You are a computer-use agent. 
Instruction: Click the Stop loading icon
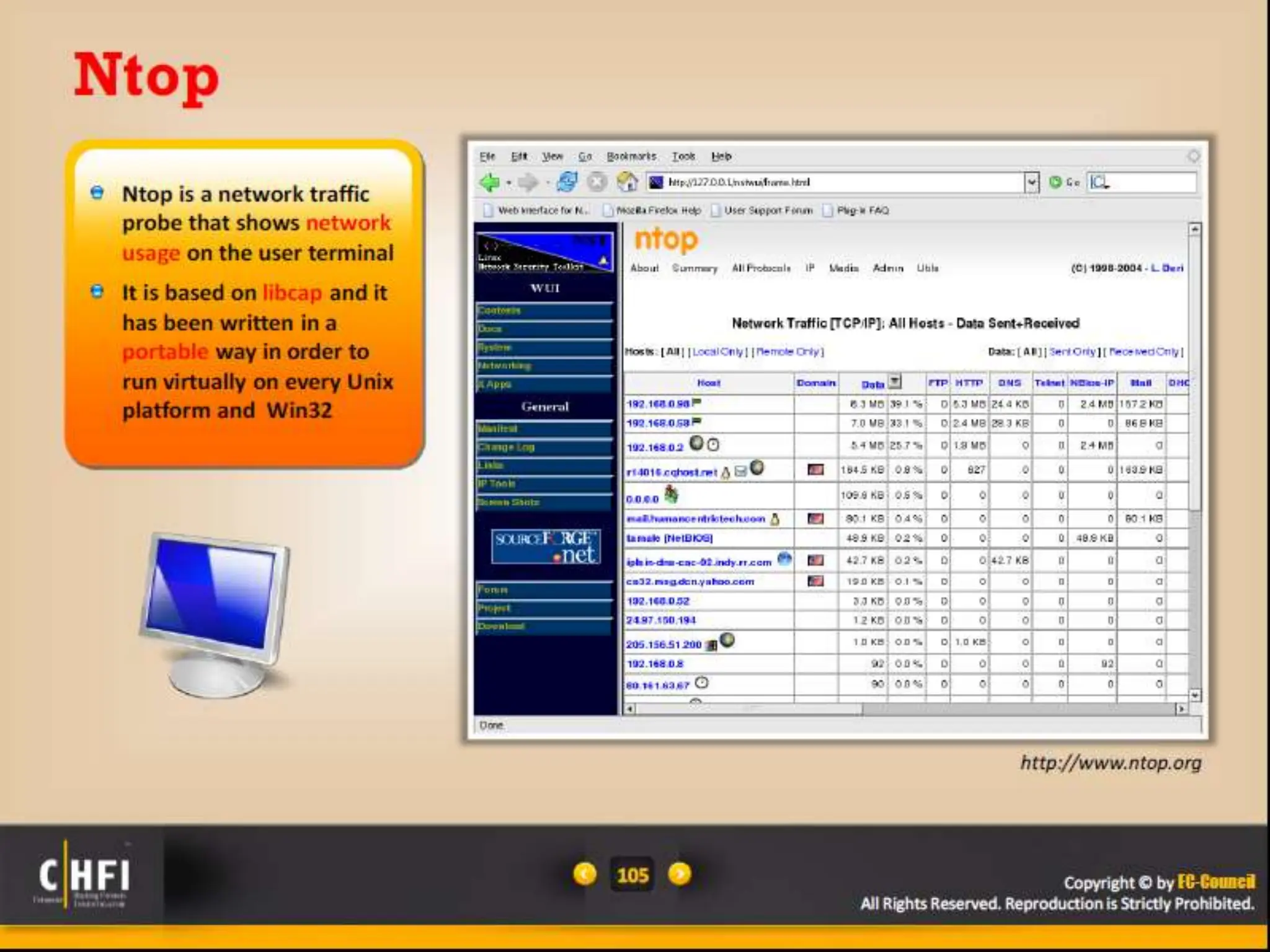point(597,182)
